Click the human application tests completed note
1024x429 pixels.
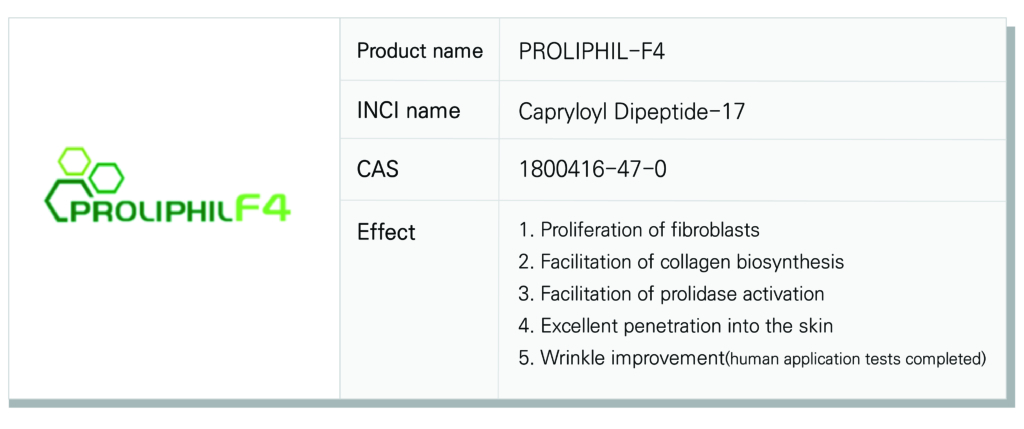pyautogui.click(x=855, y=359)
